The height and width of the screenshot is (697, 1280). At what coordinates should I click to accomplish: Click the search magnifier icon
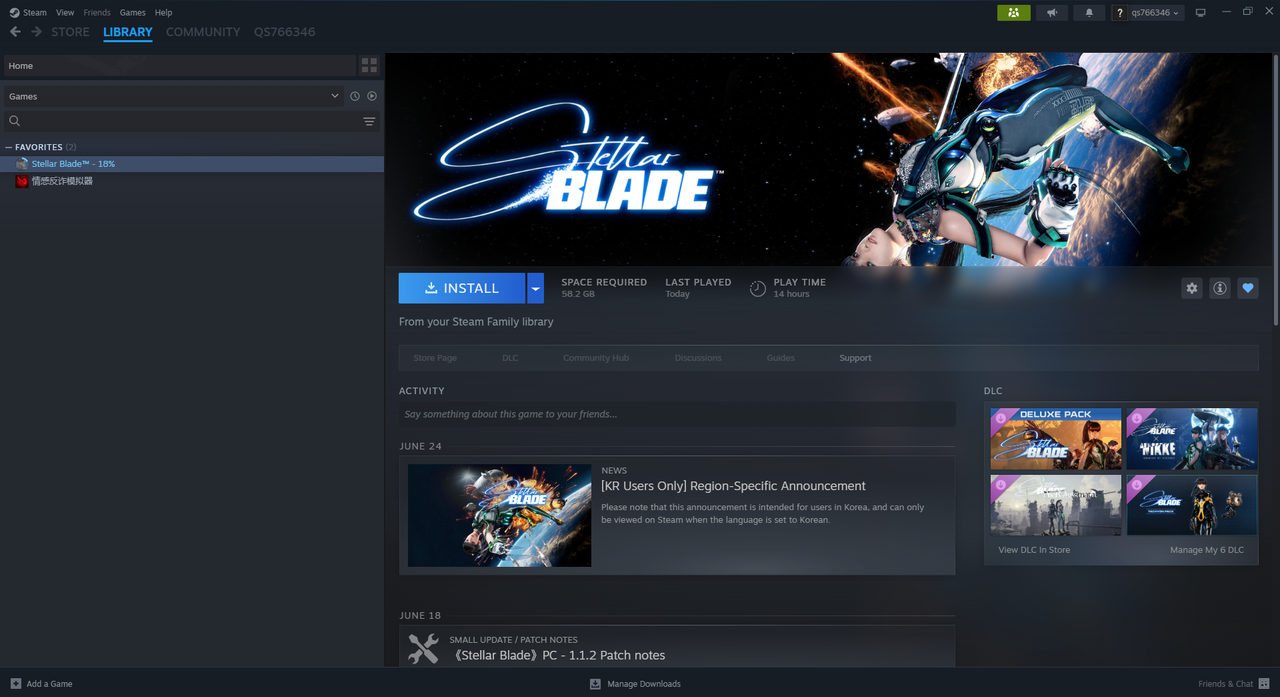[15, 121]
